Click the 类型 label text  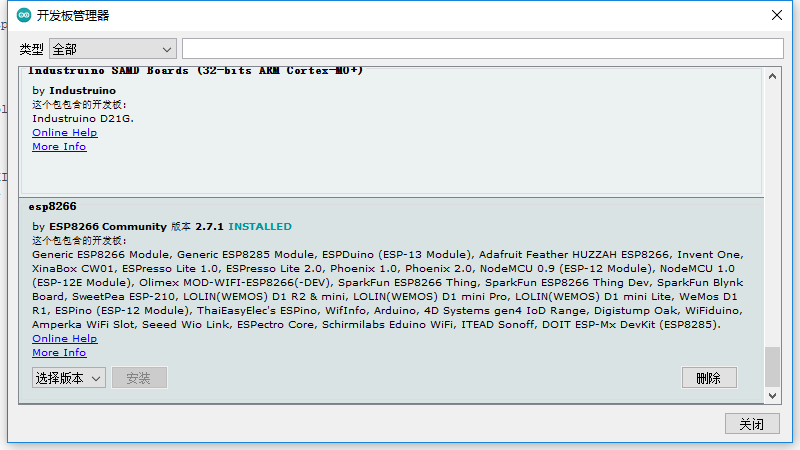[x=32, y=49]
